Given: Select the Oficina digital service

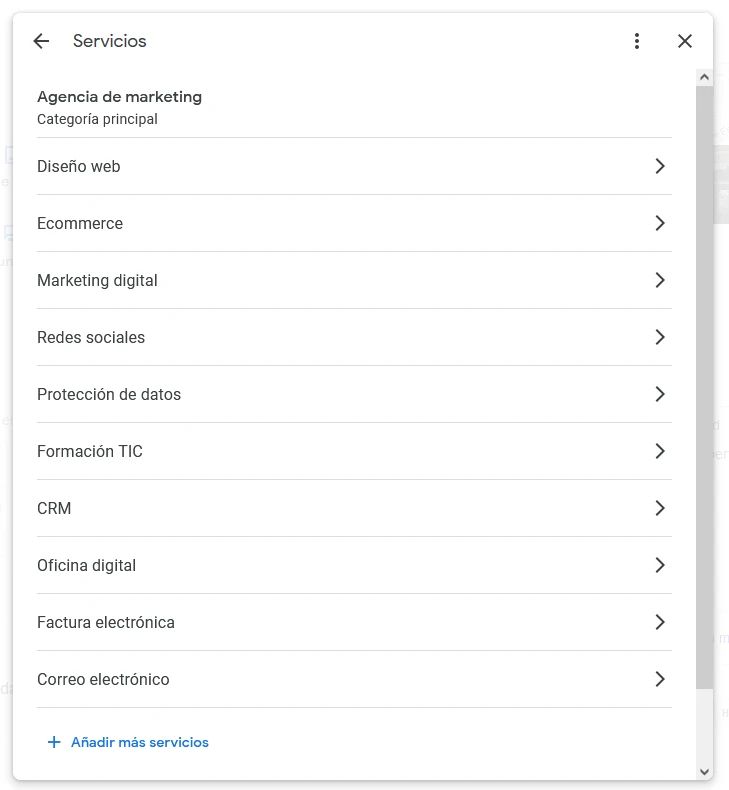Looking at the screenshot, I should click(86, 565).
